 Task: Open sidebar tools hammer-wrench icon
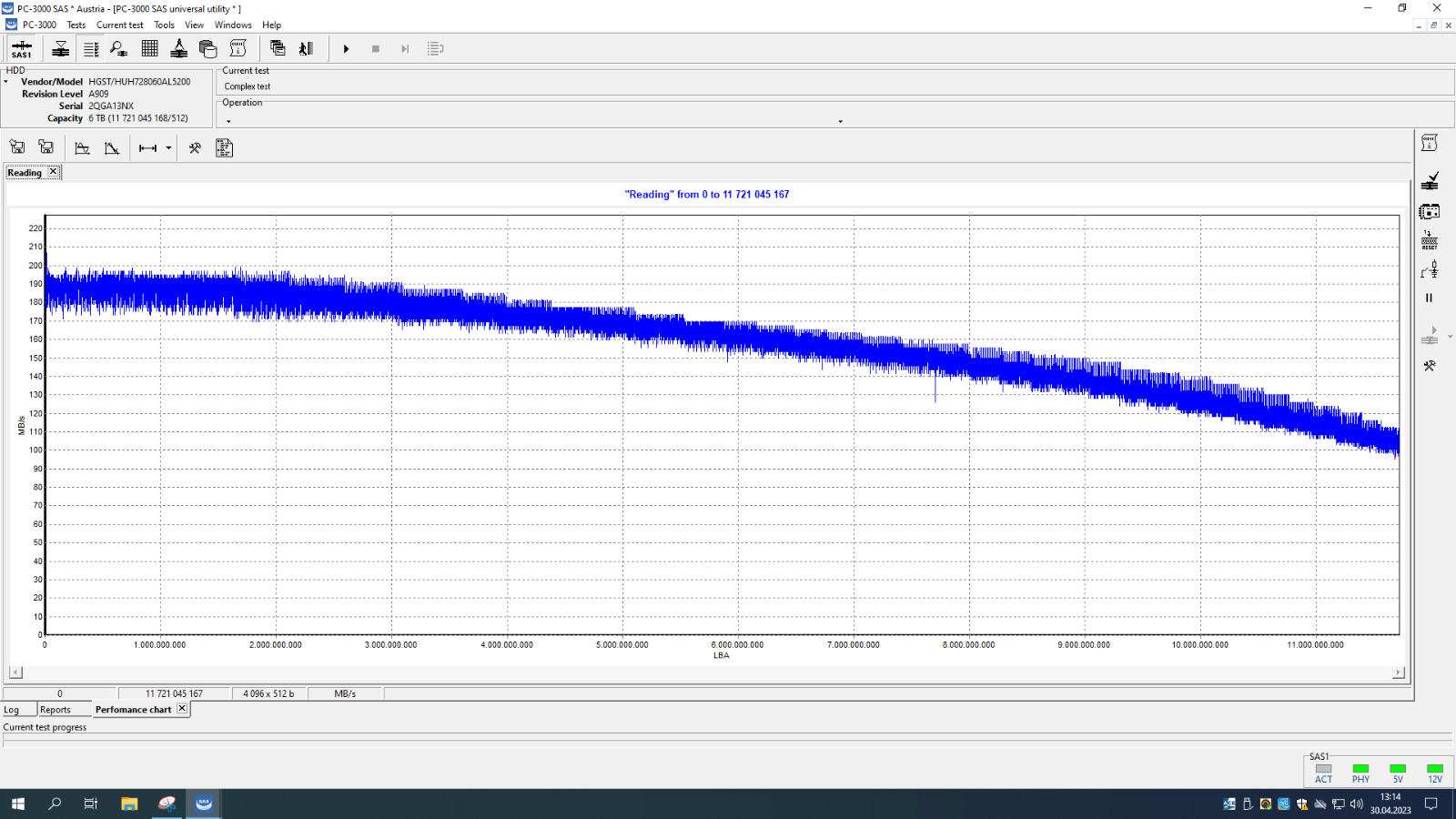[x=1430, y=366]
